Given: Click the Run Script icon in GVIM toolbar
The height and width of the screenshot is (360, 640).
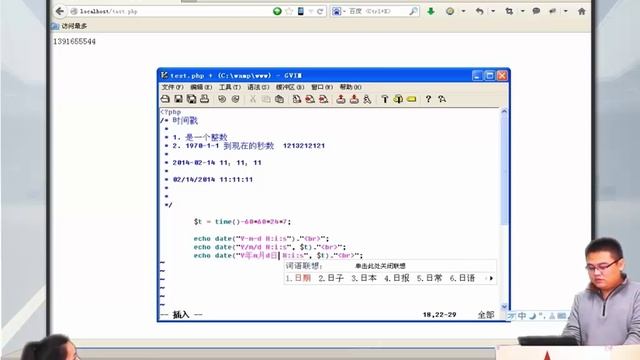Looking at the screenshot, I should pyautogui.click(x=367, y=99).
